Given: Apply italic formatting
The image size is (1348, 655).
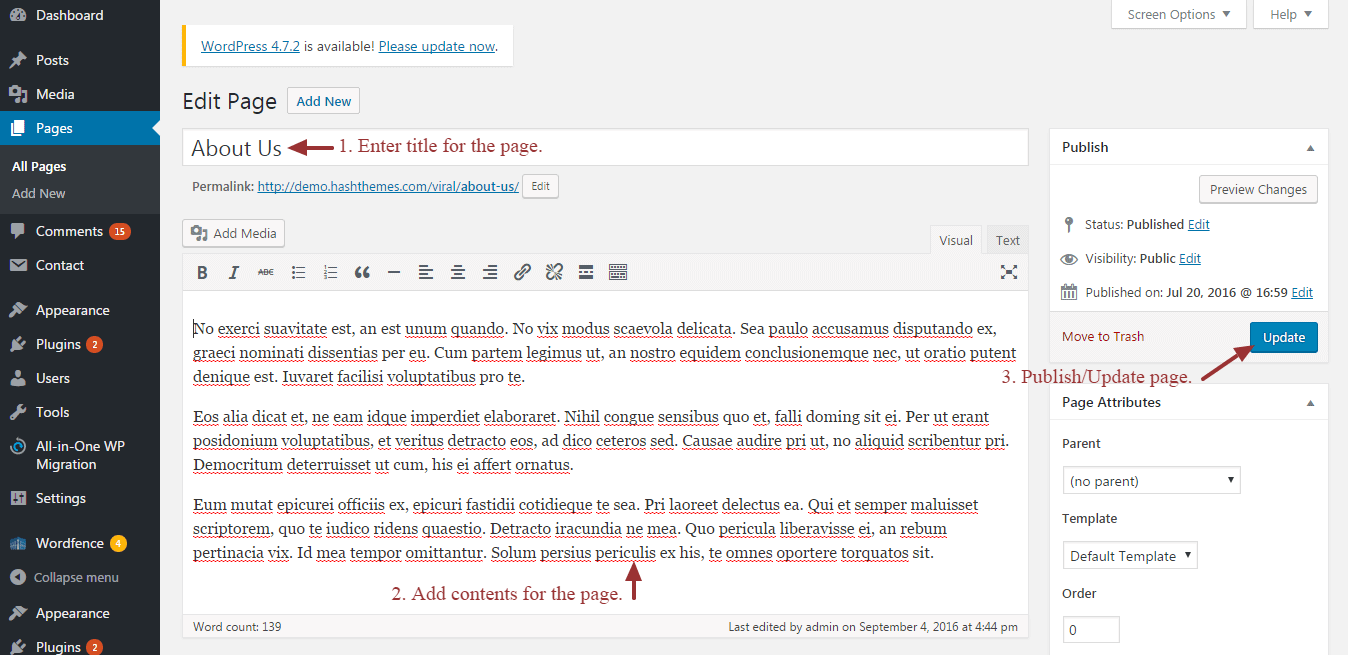Looking at the screenshot, I should pyautogui.click(x=233, y=271).
